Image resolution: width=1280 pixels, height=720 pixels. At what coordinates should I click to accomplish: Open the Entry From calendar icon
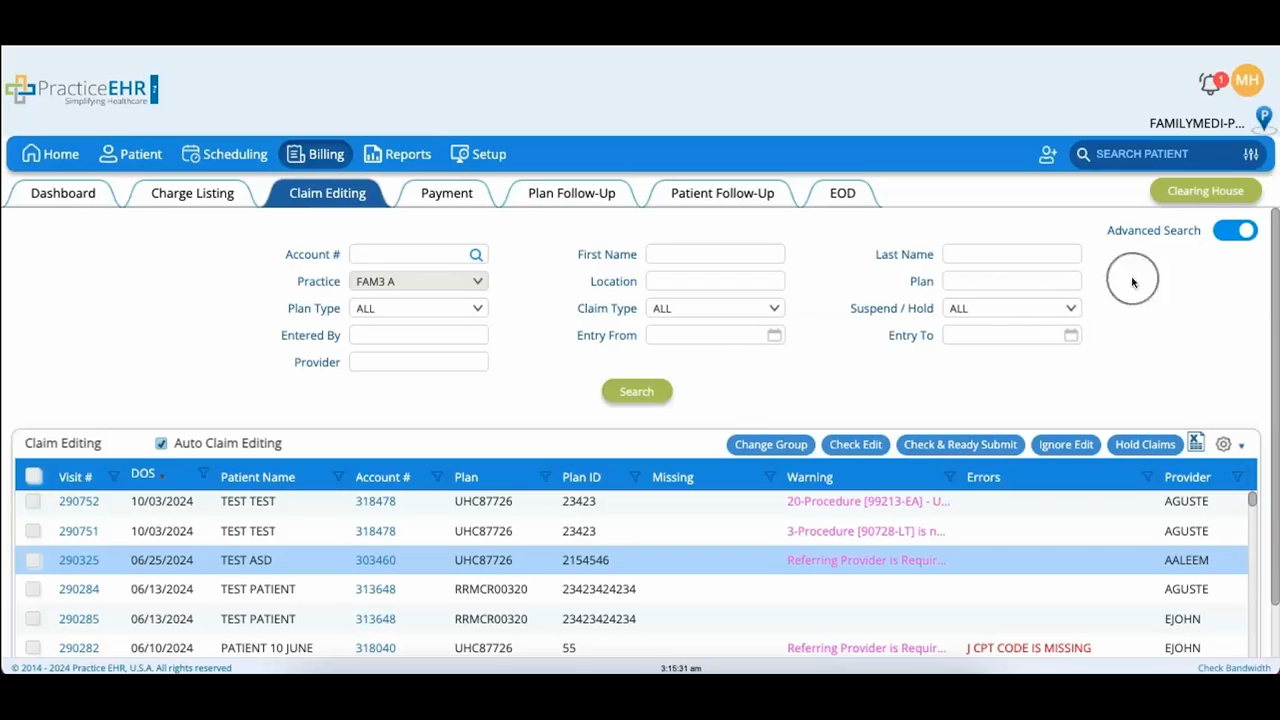coord(774,335)
